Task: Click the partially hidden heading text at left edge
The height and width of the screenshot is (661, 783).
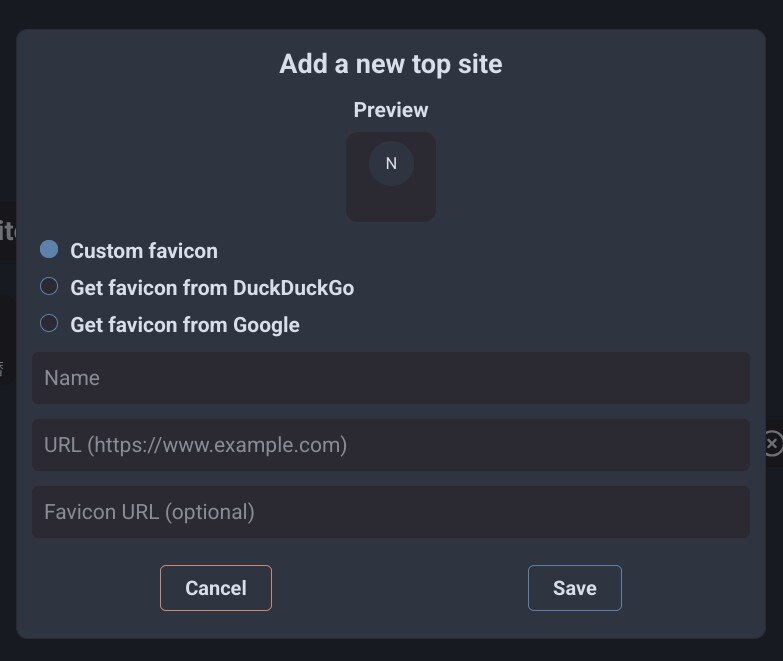Action: (x=7, y=231)
